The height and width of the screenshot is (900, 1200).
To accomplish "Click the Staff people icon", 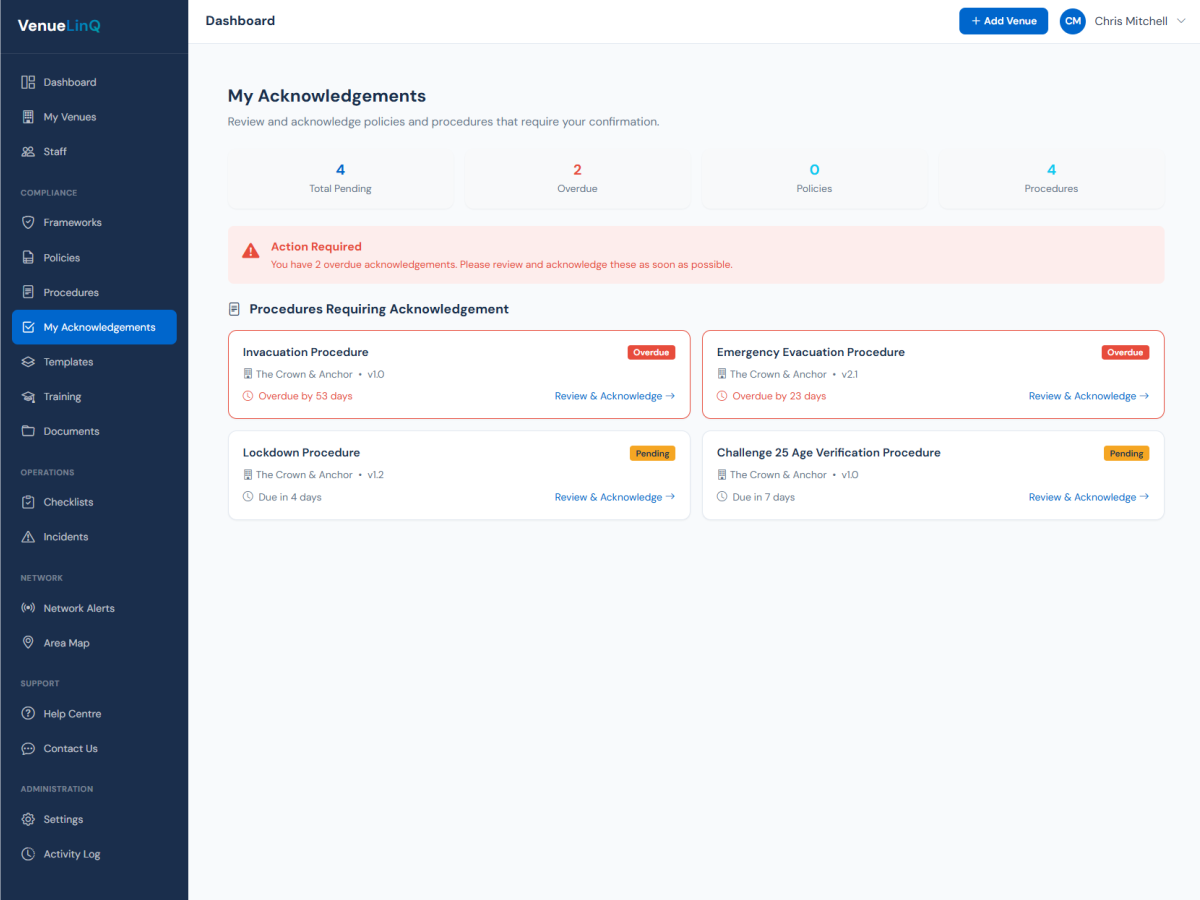I will click(28, 152).
